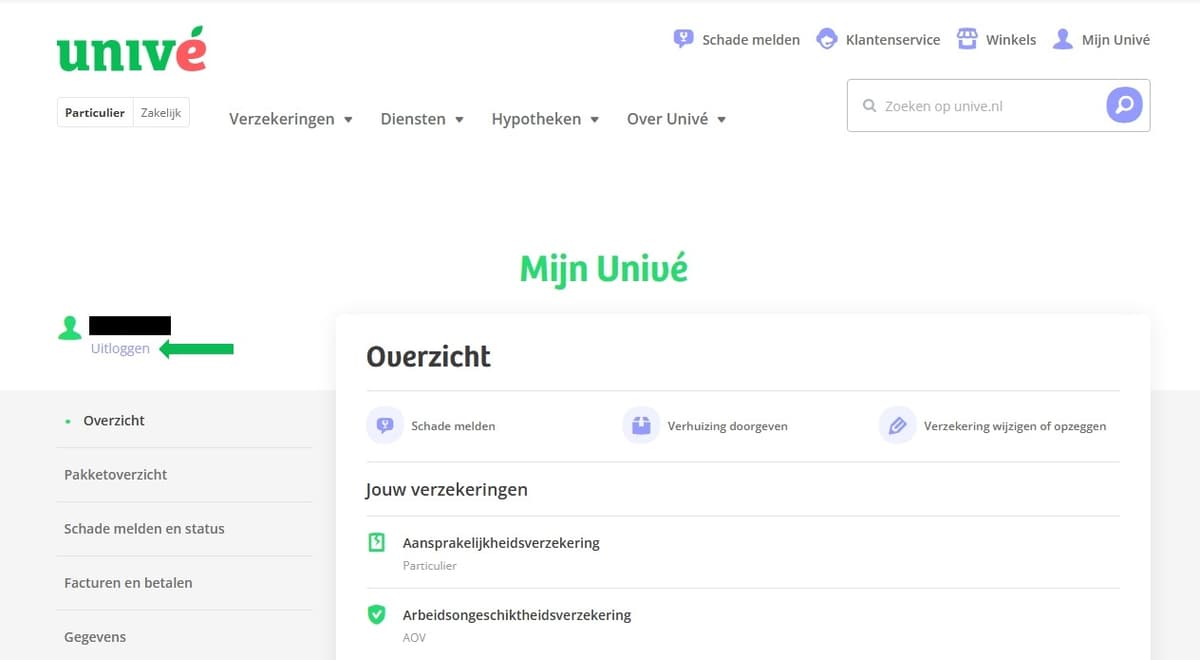Open Facturen en betalen in sidebar
Image resolution: width=1200 pixels, height=660 pixels.
[x=128, y=583]
